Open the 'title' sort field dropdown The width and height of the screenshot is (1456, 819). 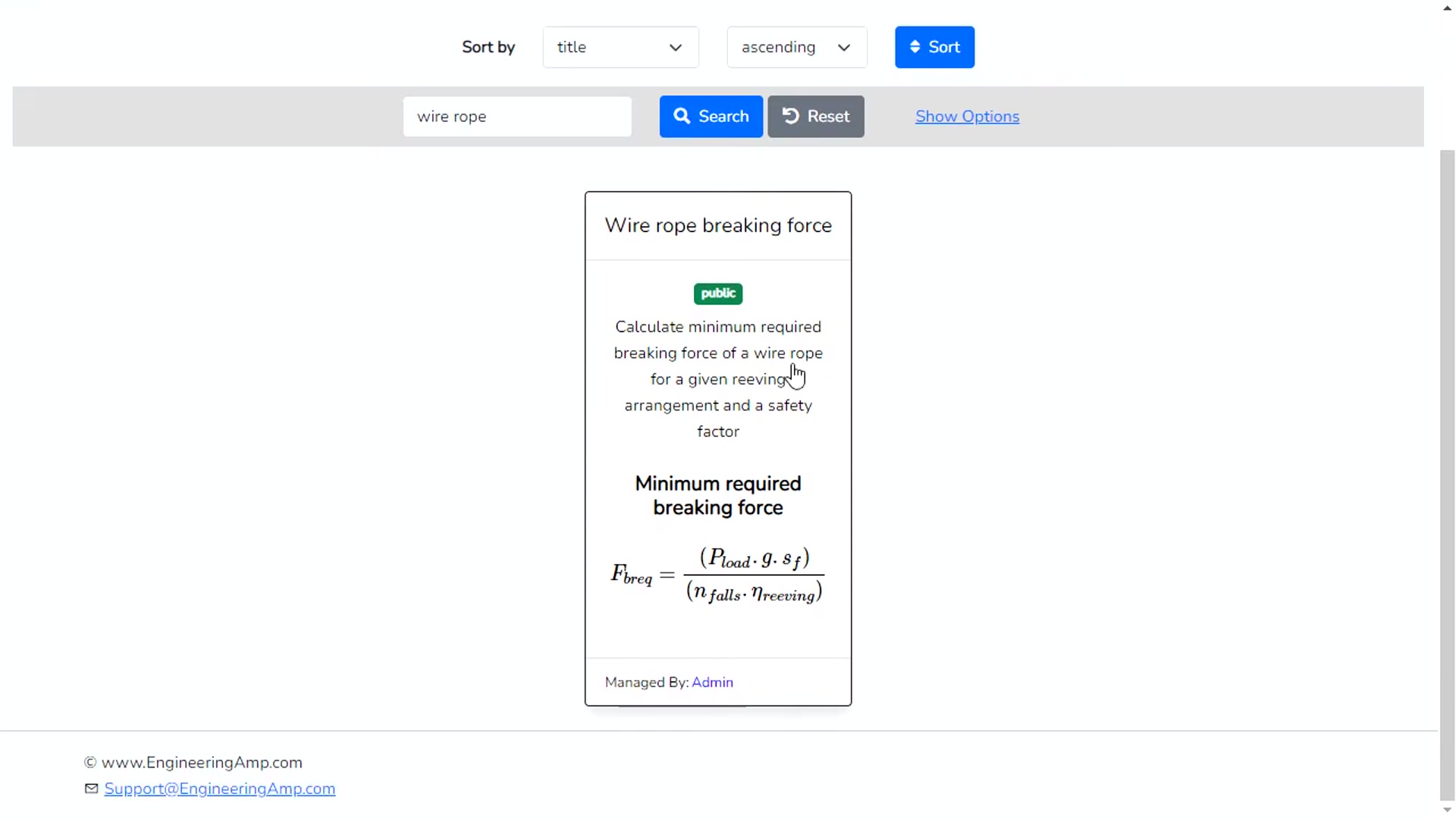pyautogui.click(x=620, y=47)
